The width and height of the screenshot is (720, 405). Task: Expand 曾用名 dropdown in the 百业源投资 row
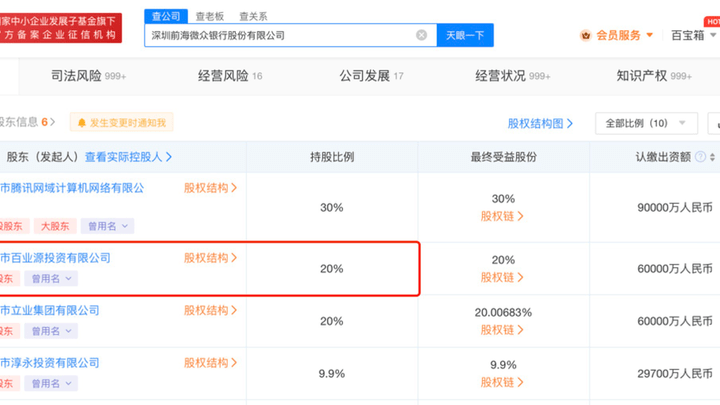[51, 279]
